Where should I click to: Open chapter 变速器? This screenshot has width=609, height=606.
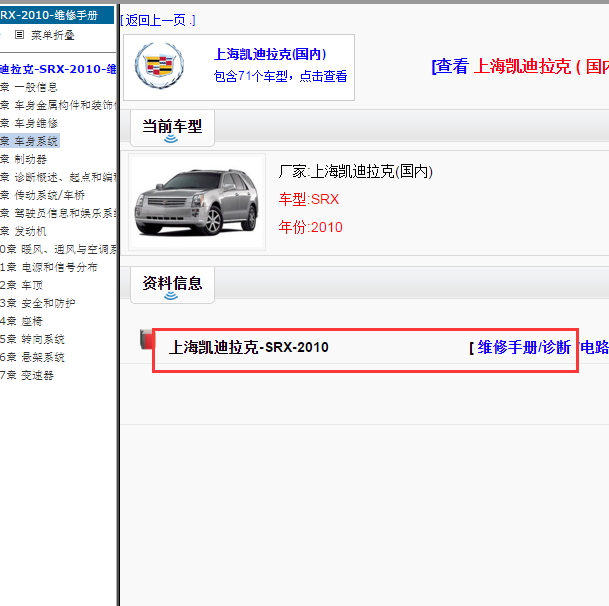pos(27,375)
